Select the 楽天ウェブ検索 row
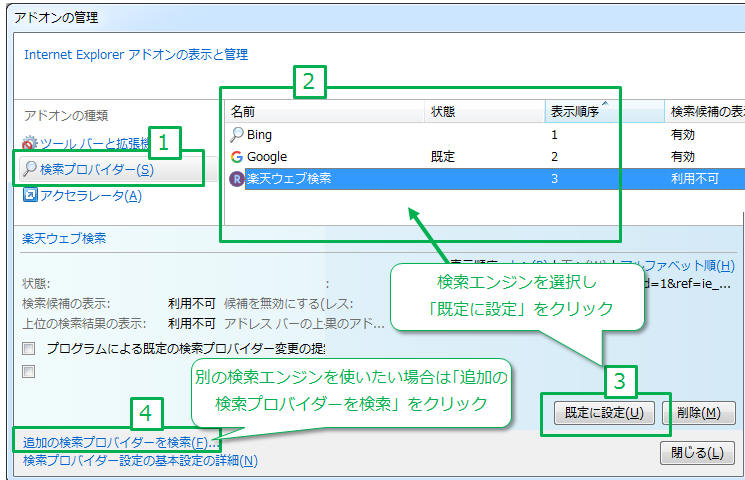The width and height of the screenshot is (745, 480). coord(485,179)
